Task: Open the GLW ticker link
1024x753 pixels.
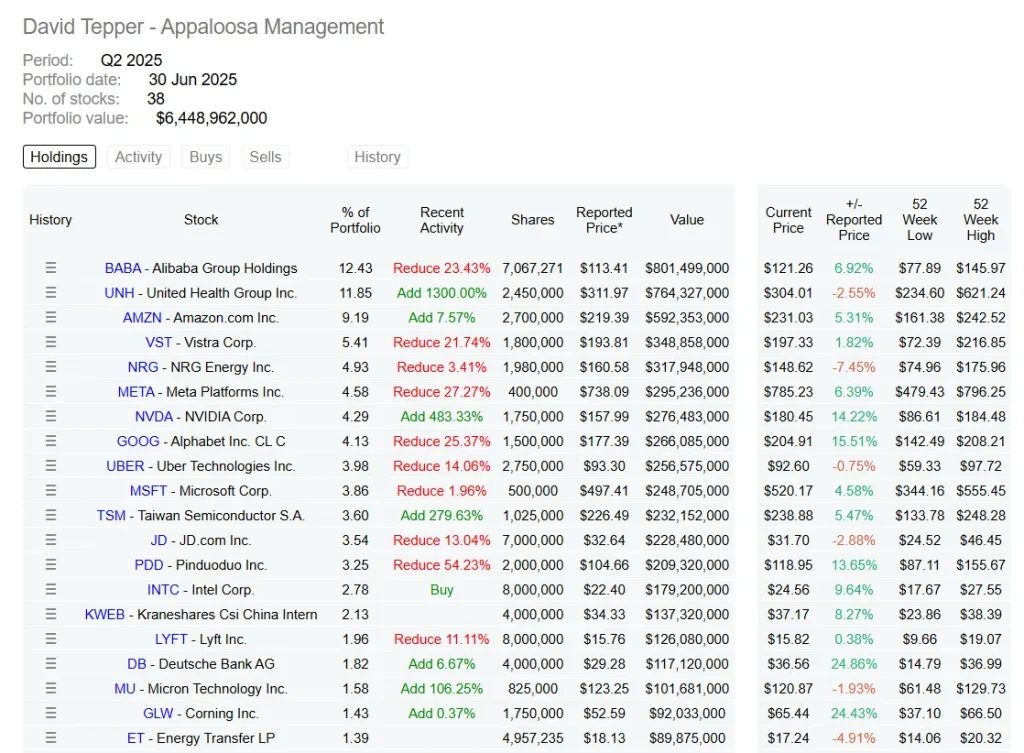Action: (x=158, y=713)
